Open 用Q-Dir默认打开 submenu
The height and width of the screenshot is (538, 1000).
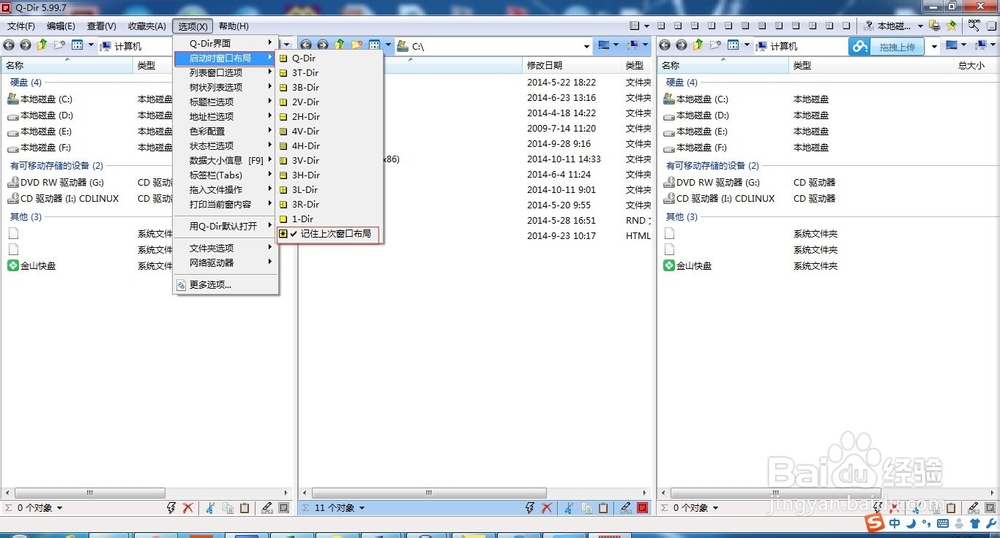pos(226,226)
